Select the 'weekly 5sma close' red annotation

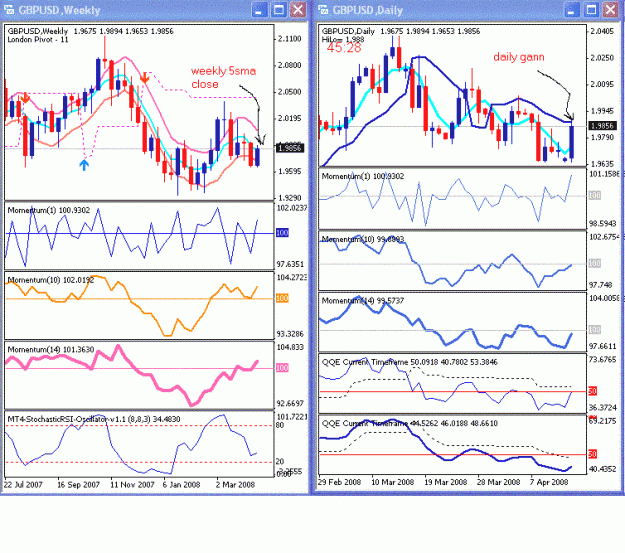(223, 78)
